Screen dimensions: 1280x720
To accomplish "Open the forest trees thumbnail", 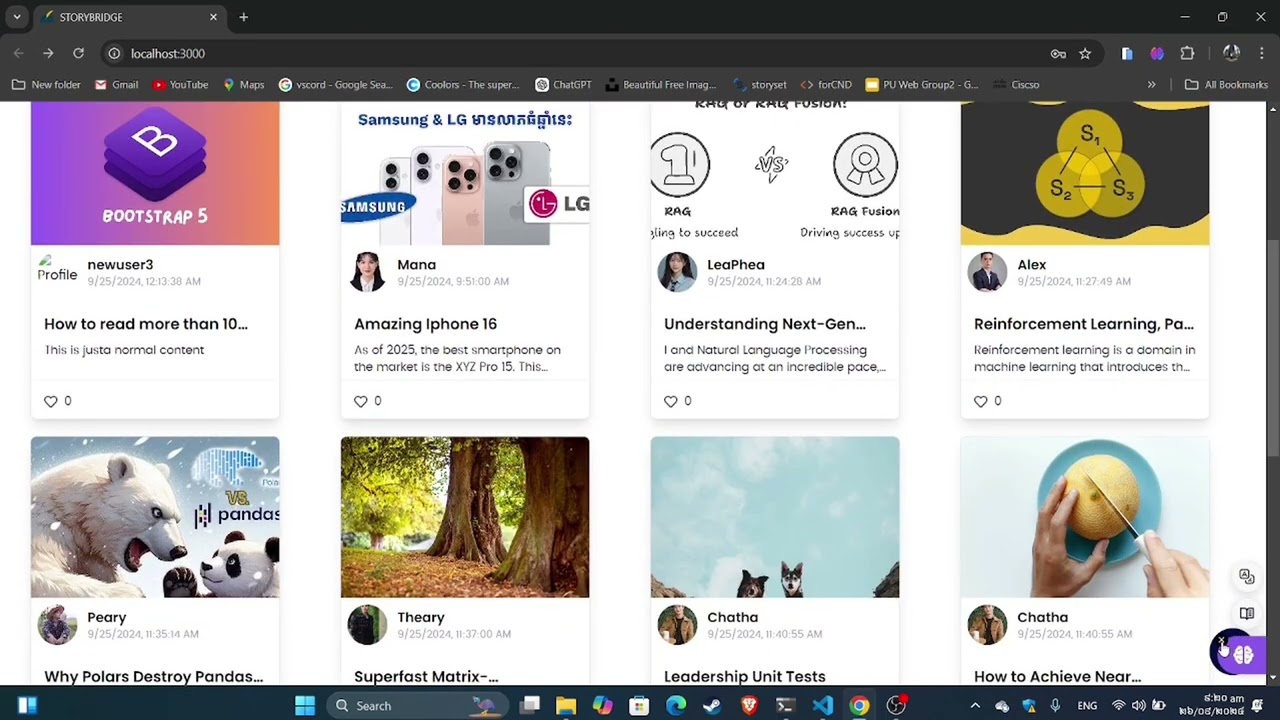I will click(465, 517).
